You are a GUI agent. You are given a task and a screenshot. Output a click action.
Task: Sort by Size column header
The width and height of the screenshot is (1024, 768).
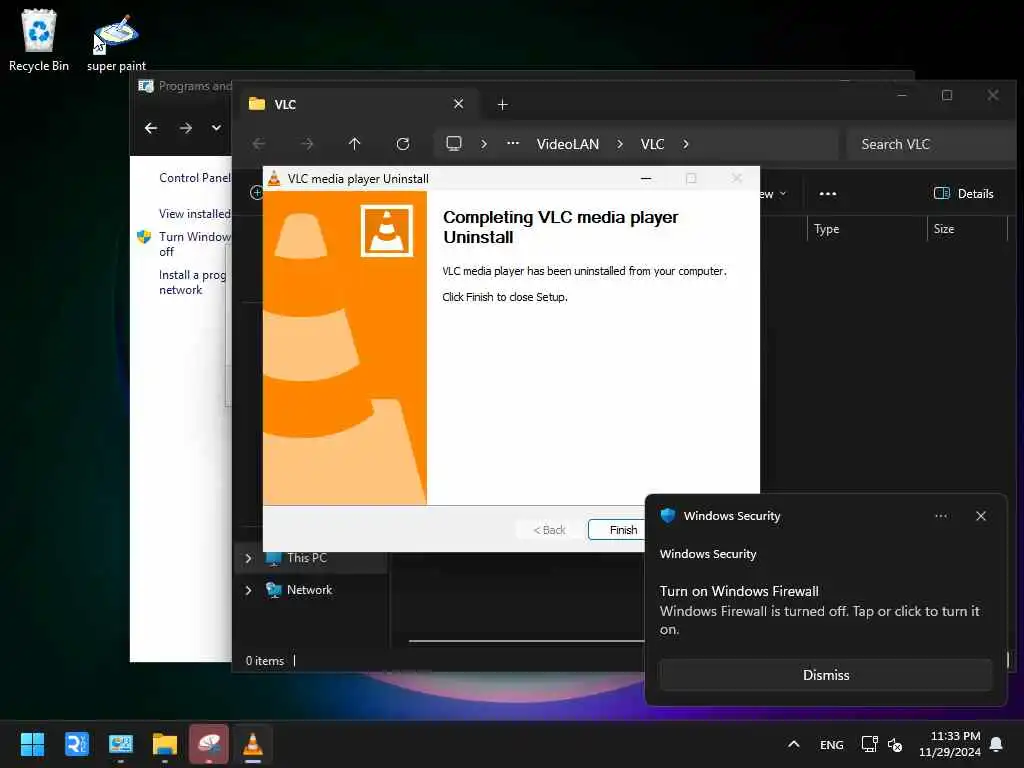(967, 229)
